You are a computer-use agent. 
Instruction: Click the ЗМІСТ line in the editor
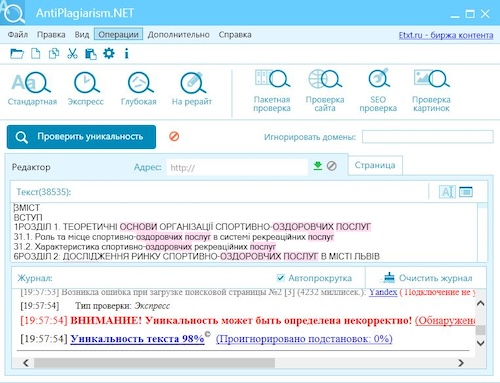pos(27,208)
